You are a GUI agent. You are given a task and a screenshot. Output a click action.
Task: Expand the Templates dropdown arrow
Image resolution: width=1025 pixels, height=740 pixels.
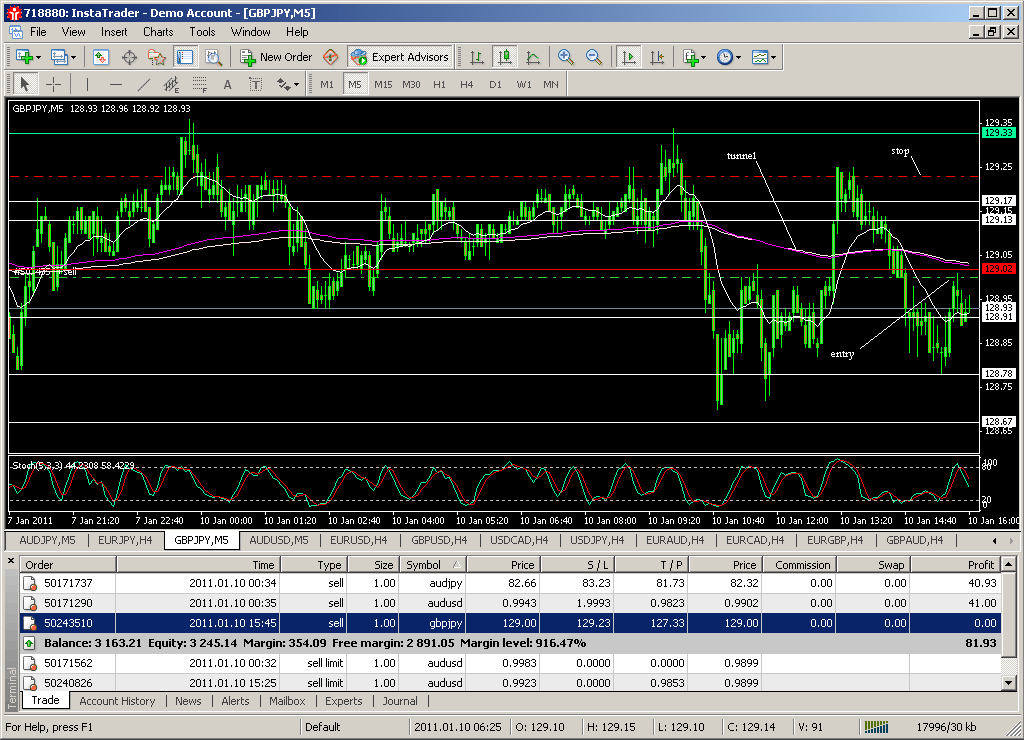773,58
